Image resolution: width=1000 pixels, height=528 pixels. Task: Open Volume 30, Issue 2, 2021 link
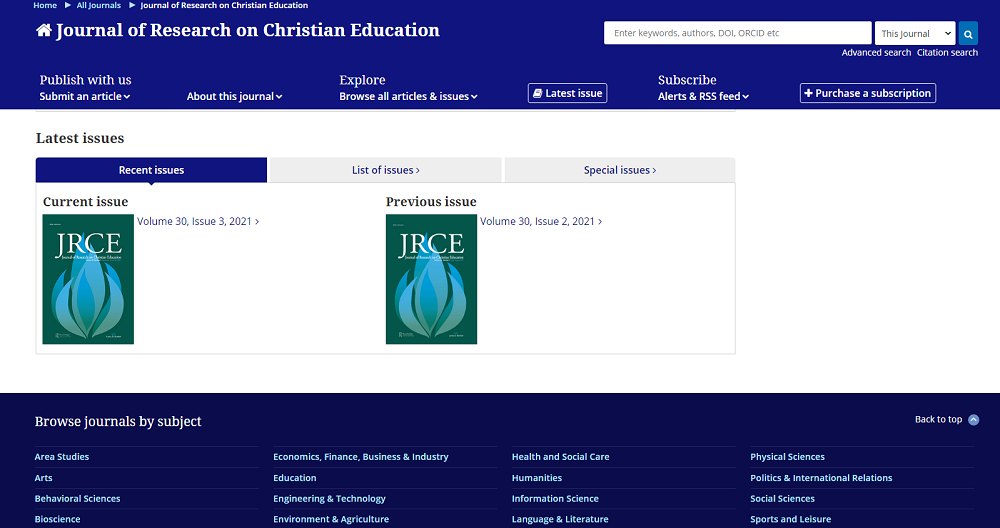(x=541, y=221)
